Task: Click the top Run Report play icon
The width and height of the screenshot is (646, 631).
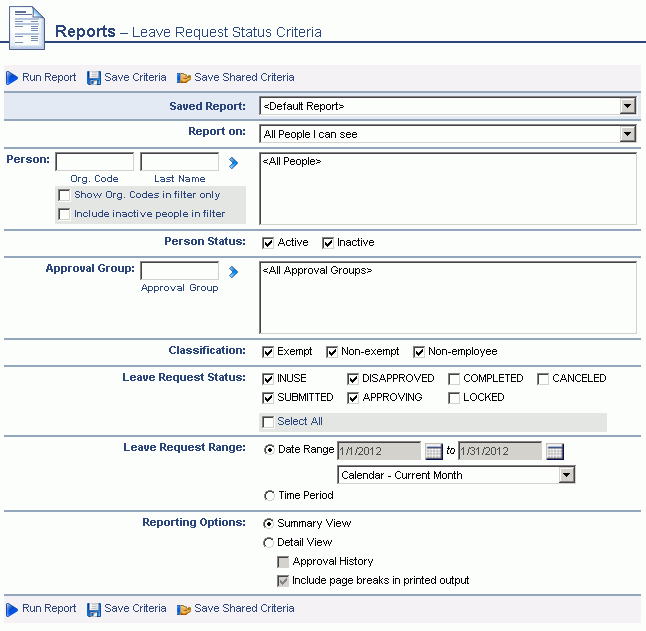Action: point(12,78)
